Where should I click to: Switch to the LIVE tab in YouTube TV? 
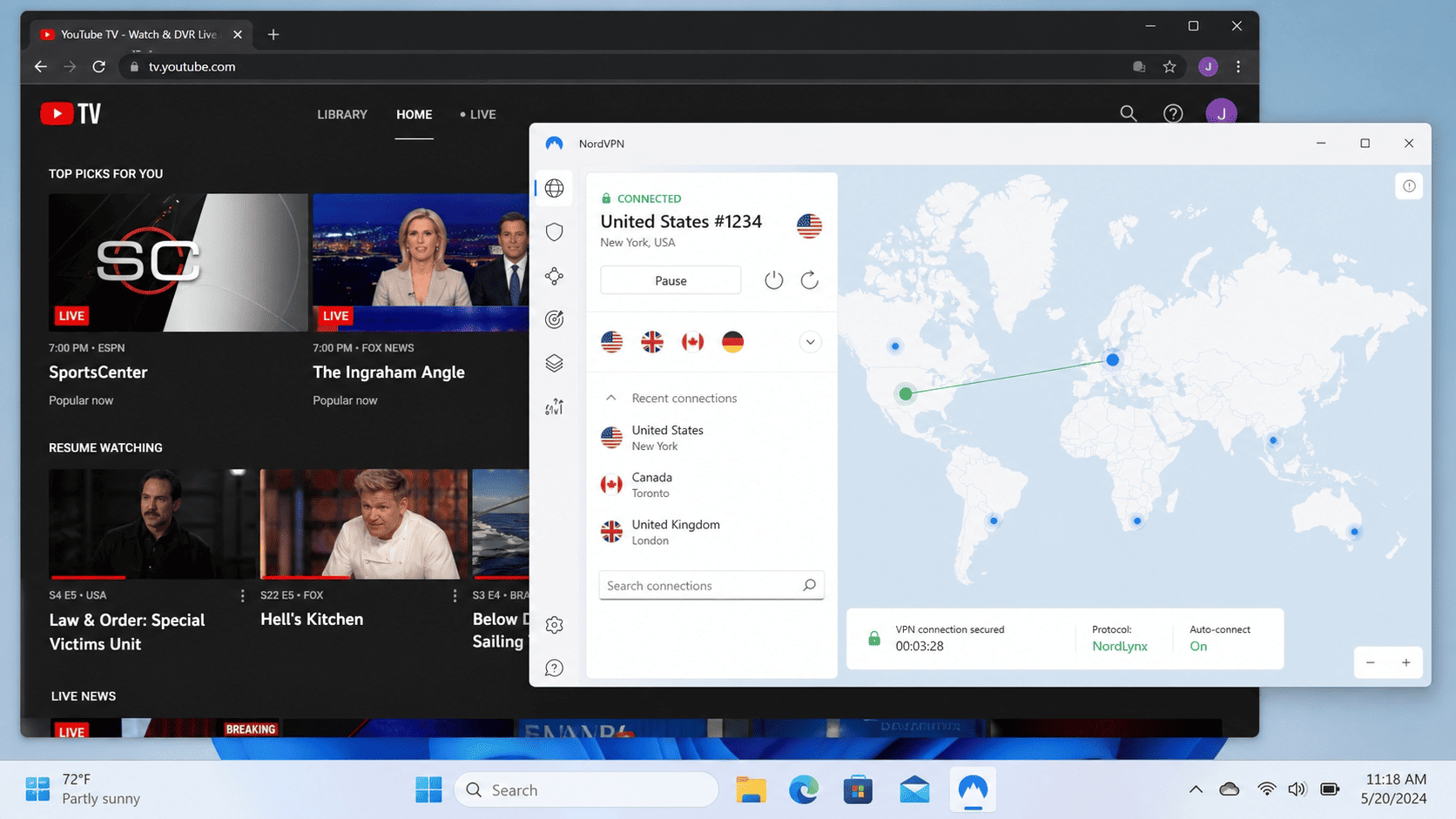pyautogui.click(x=478, y=114)
